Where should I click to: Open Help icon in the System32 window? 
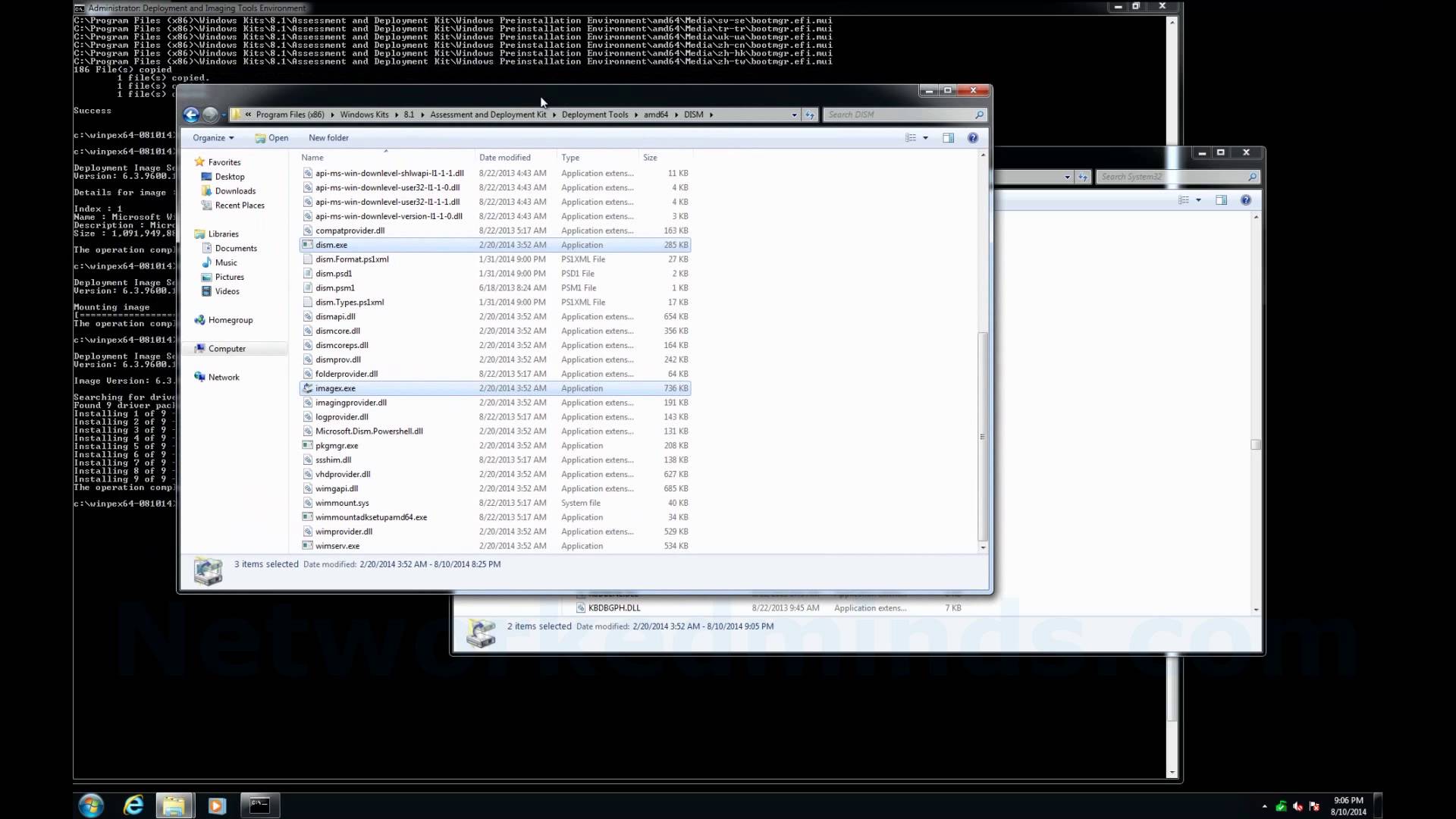point(1246,200)
